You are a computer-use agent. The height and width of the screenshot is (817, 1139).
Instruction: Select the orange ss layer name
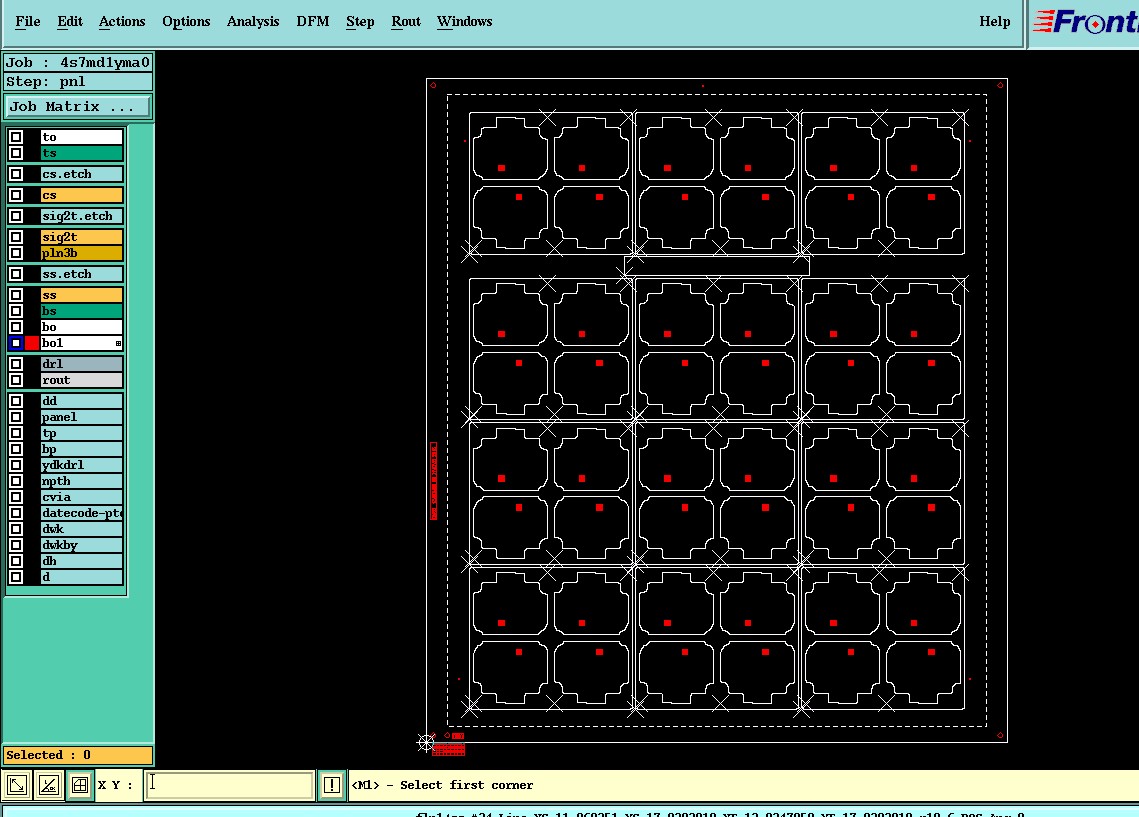pyautogui.click(x=81, y=295)
